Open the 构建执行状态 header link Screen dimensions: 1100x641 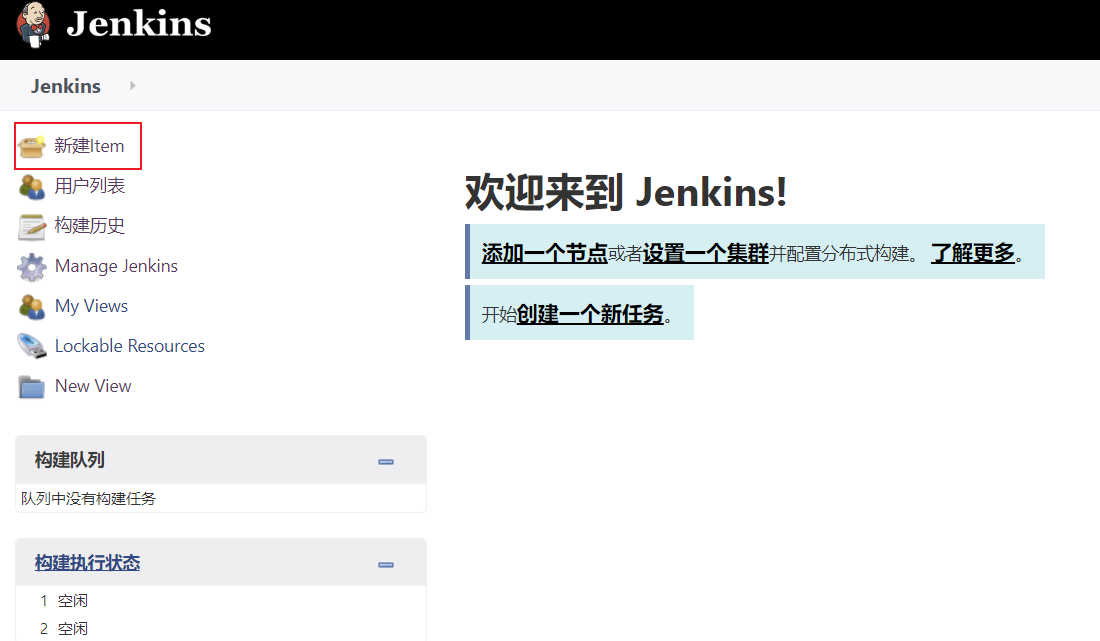pos(88,562)
